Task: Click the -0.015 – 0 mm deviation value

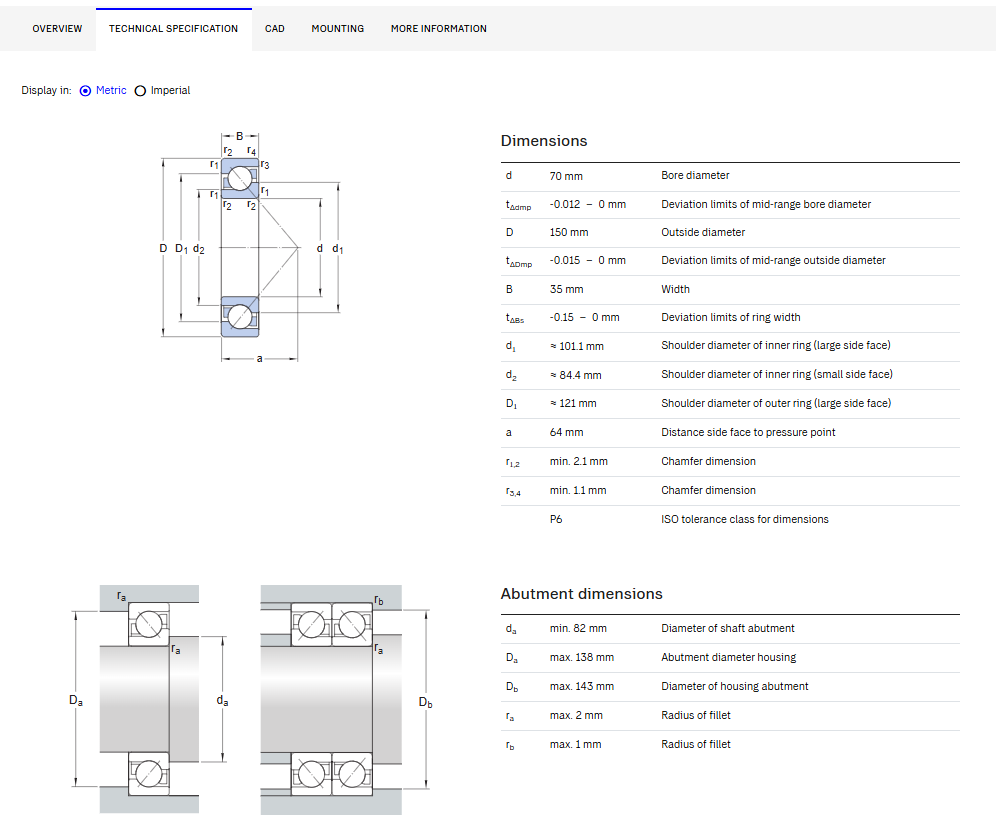Action: point(588,260)
